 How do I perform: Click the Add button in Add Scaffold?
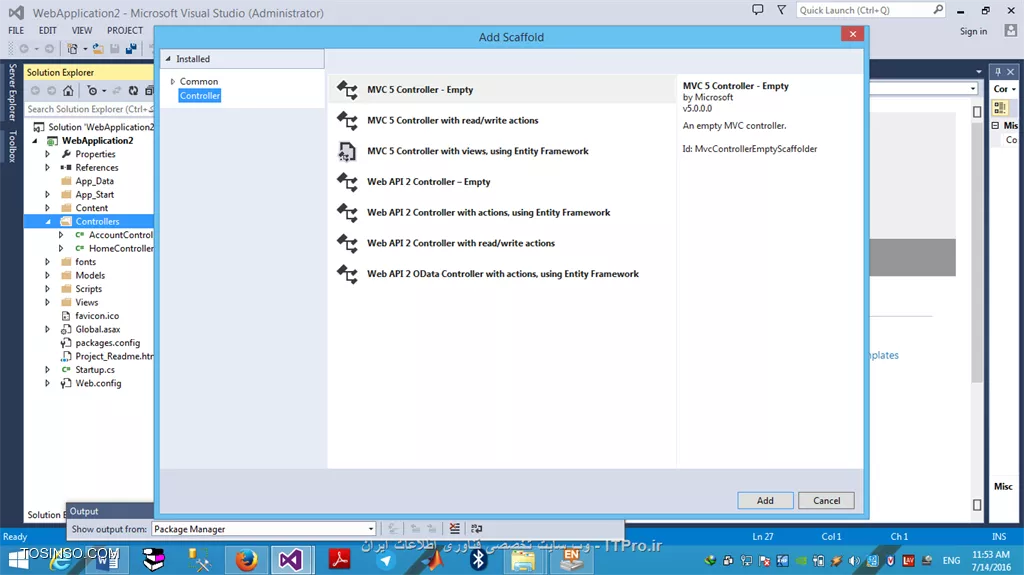point(765,501)
